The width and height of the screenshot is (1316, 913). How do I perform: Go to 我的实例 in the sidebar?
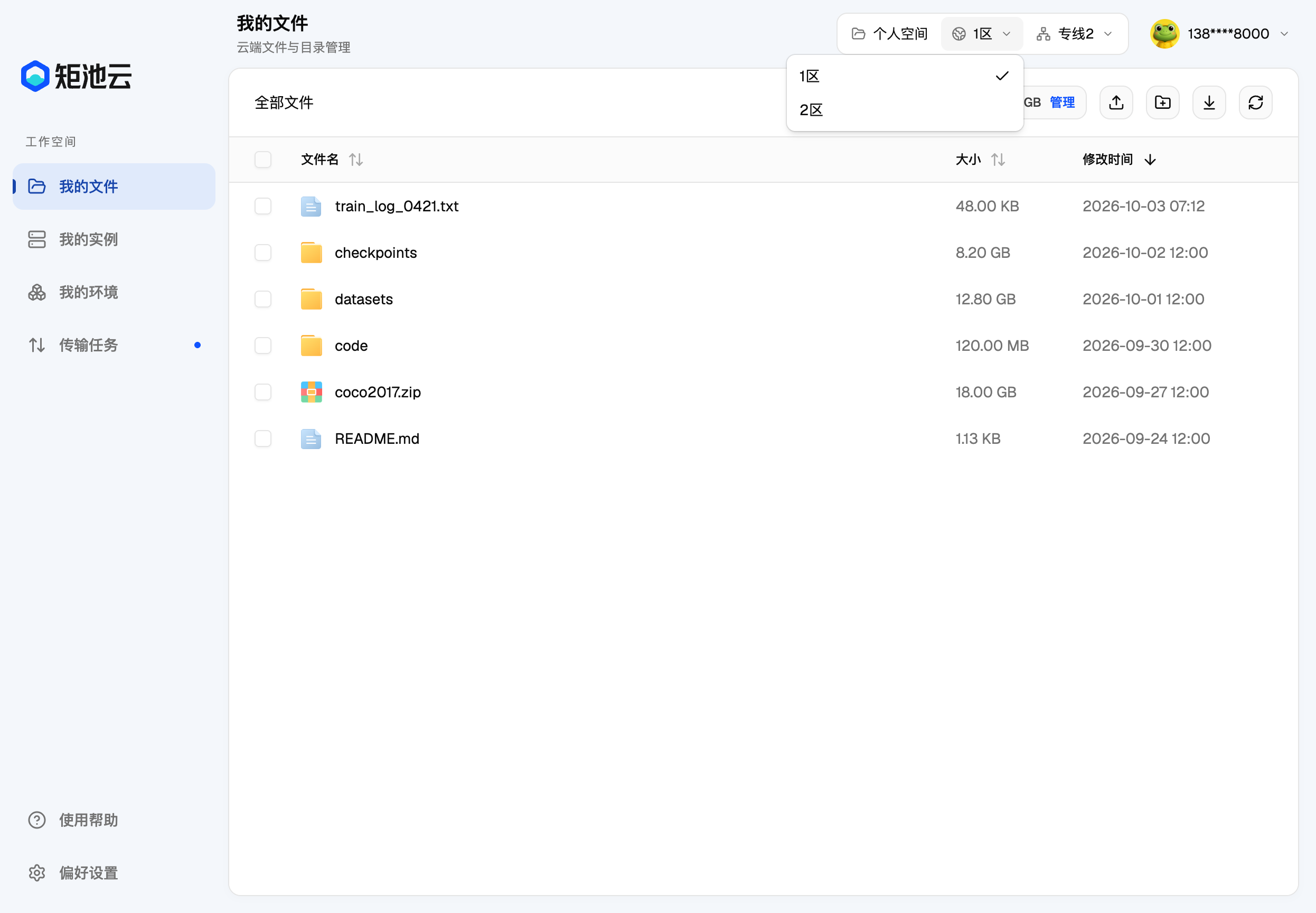(x=114, y=239)
